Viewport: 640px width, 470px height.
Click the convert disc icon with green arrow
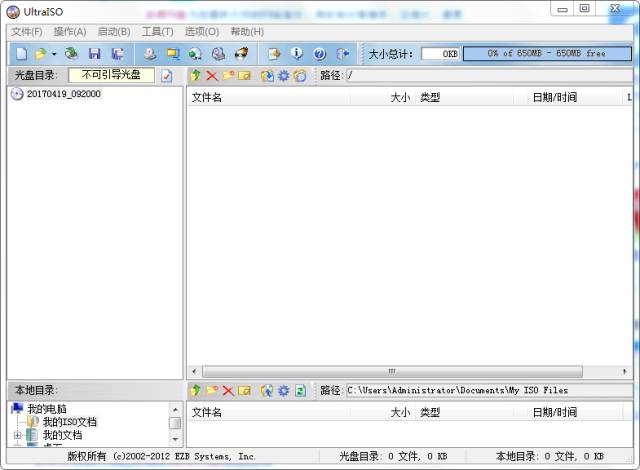point(195,53)
